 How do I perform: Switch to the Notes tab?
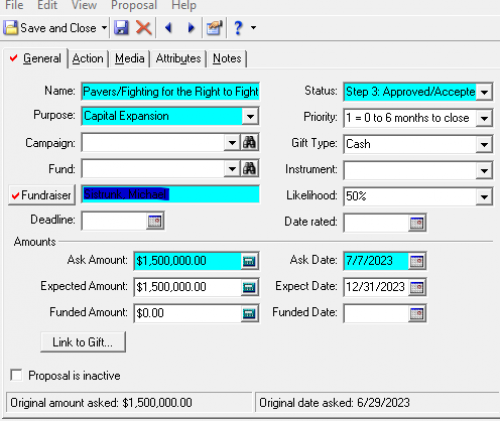(227, 59)
